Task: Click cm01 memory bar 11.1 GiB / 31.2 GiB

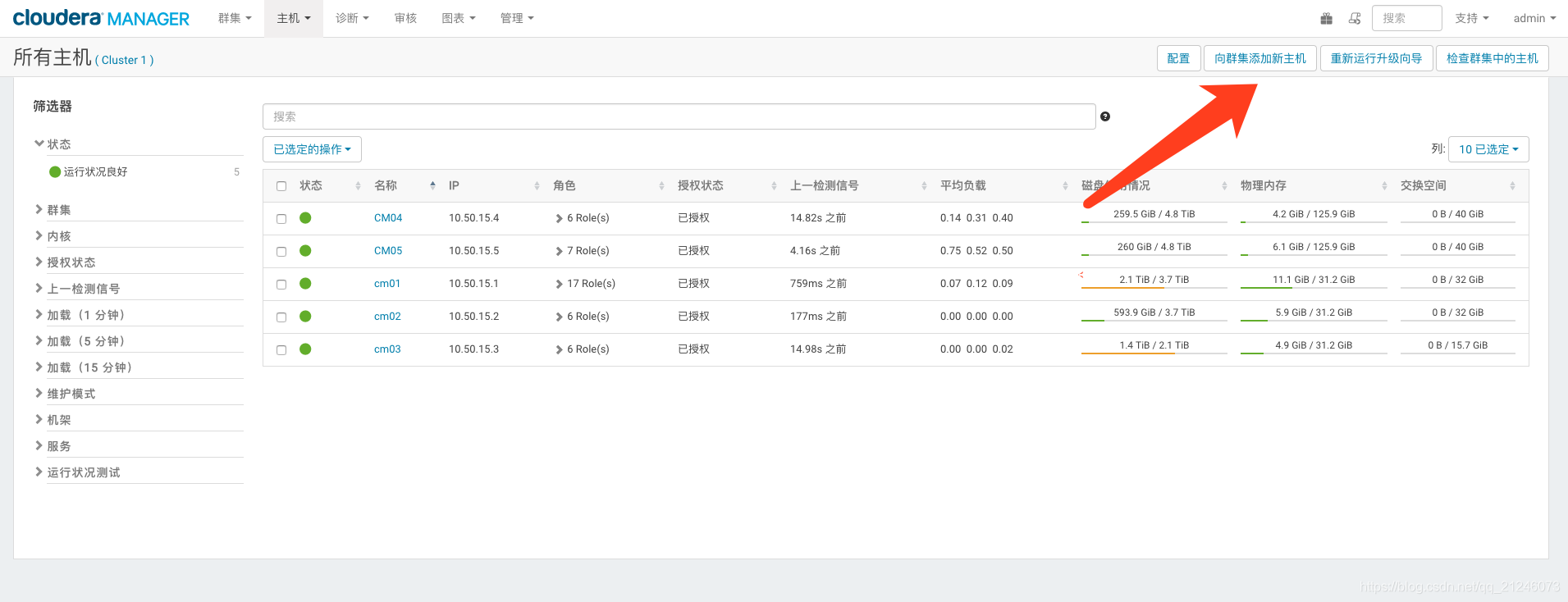Action: (x=1314, y=281)
